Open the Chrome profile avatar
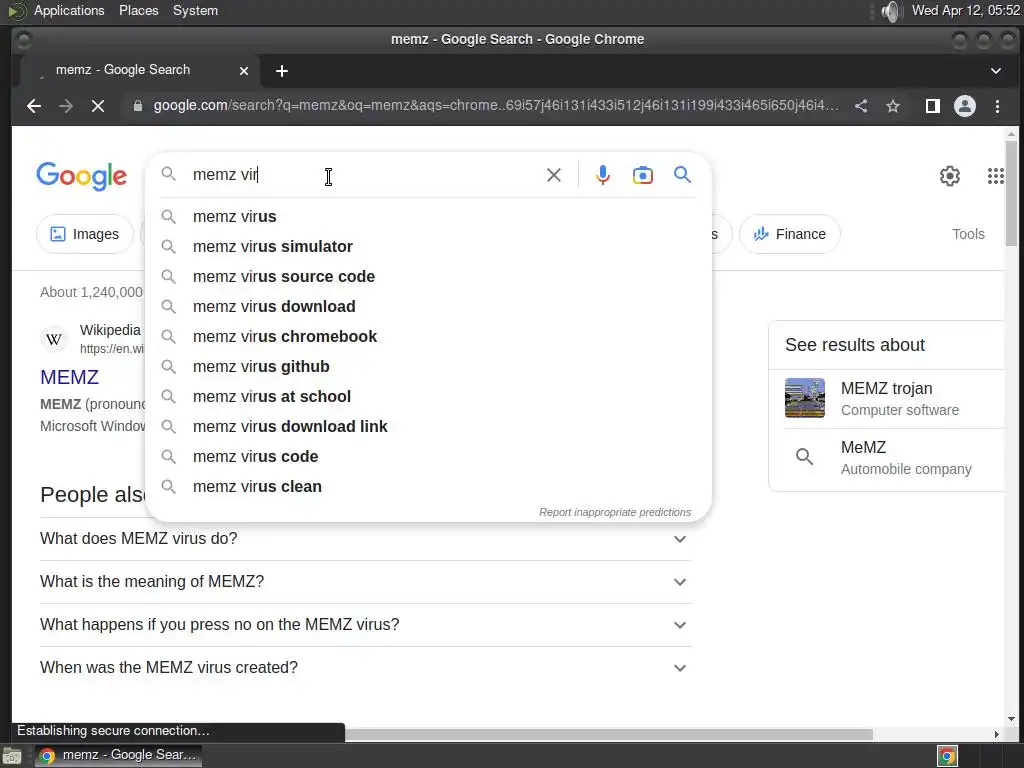Image resolution: width=1024 pixels, height=768 pixels. pos(965,106)
